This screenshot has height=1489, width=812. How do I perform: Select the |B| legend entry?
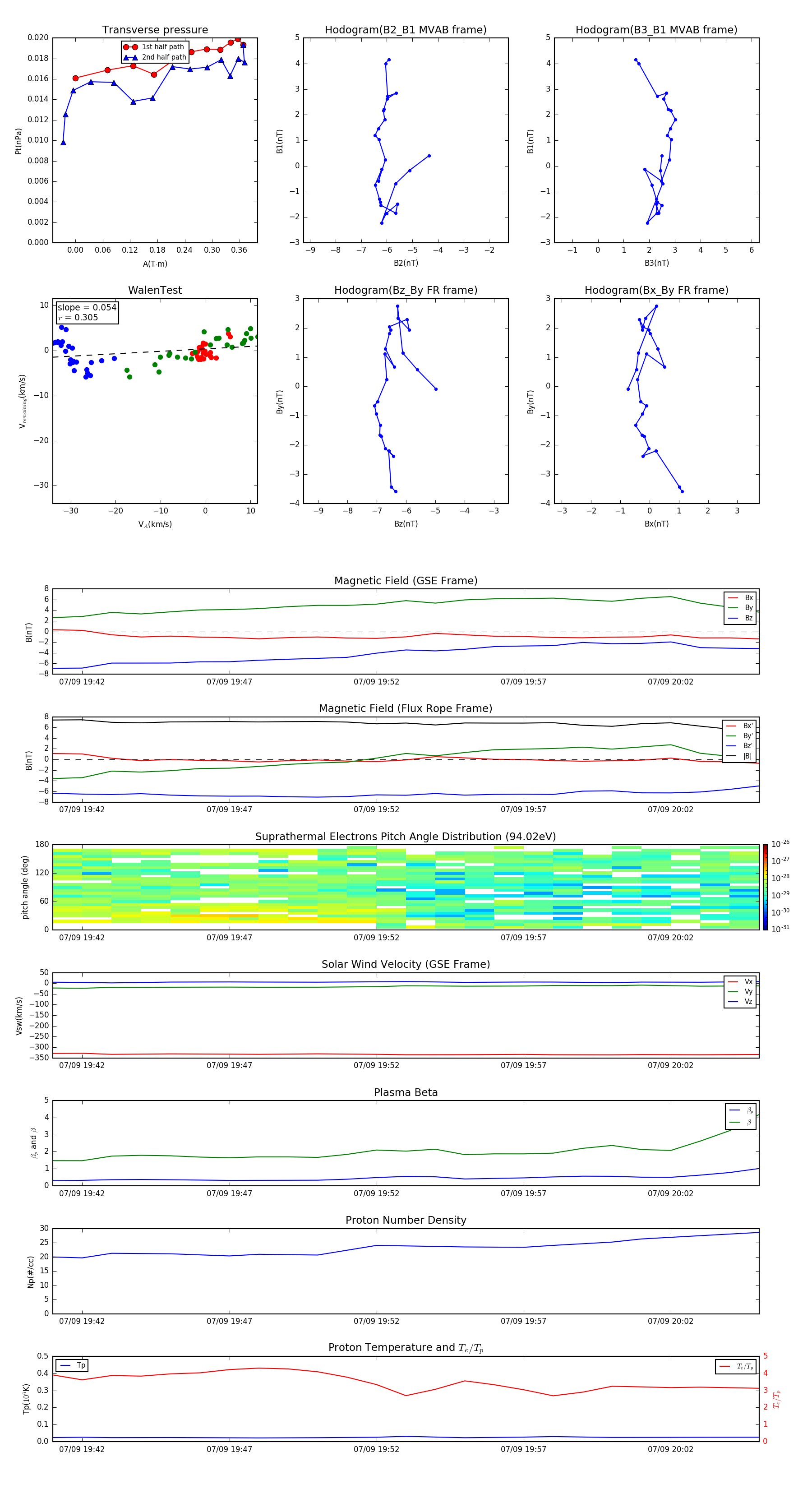click(740, 756)
